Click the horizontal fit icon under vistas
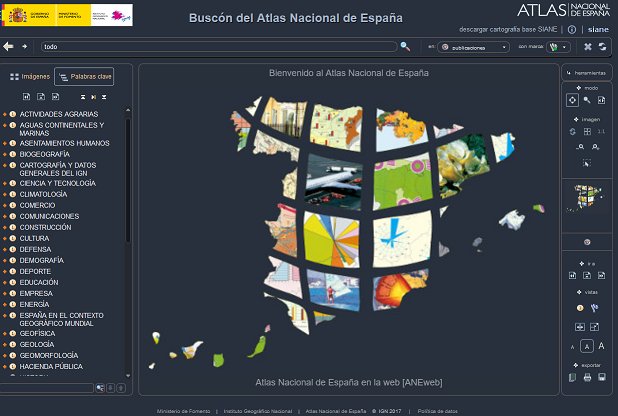 (580, 327)
